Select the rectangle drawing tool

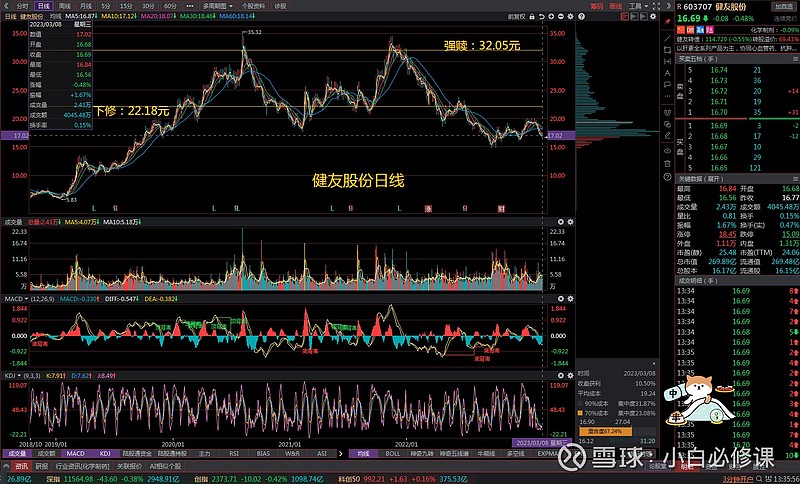(x=667, y=50)
